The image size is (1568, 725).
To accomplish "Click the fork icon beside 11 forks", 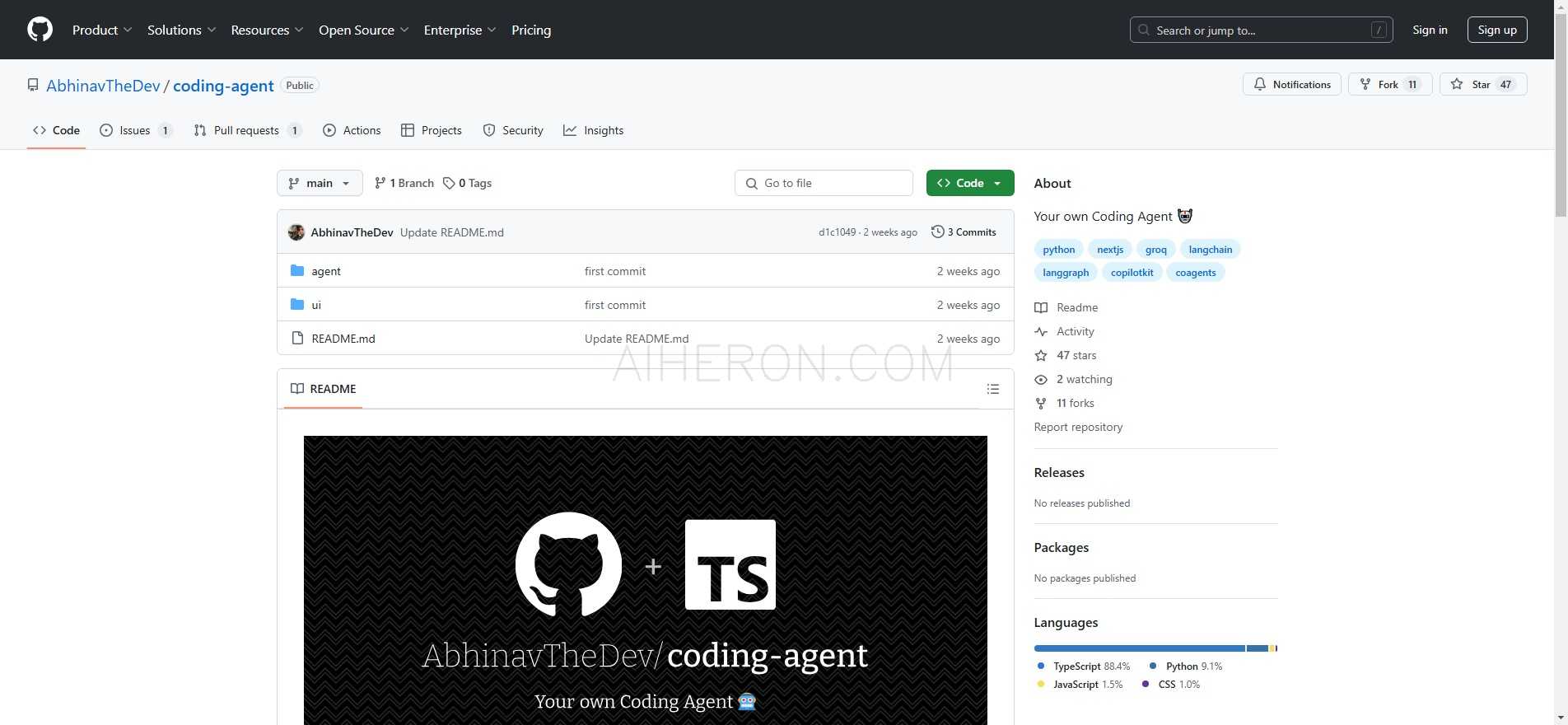I will (x=1041, y=403).
